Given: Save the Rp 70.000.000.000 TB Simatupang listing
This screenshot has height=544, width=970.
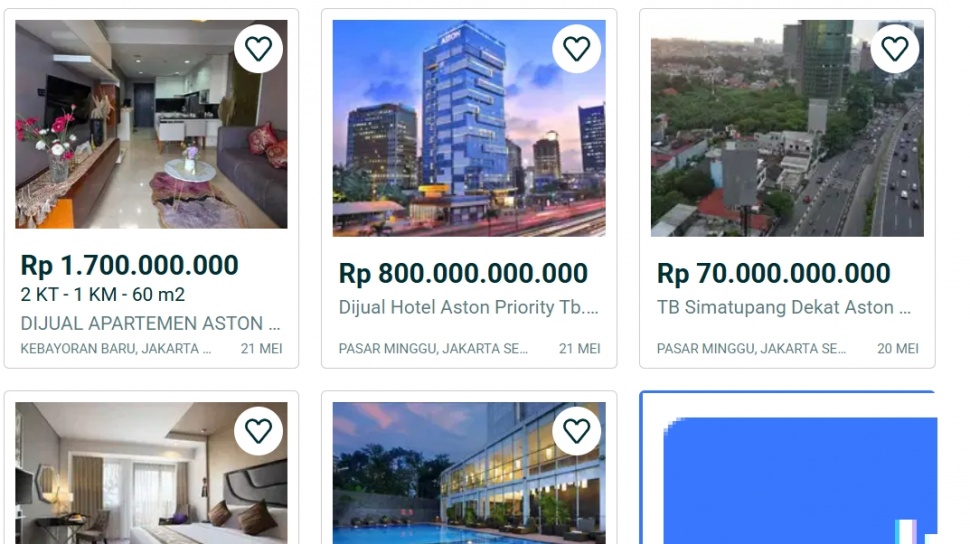Looking at the screenshot, I should [895, 49].
